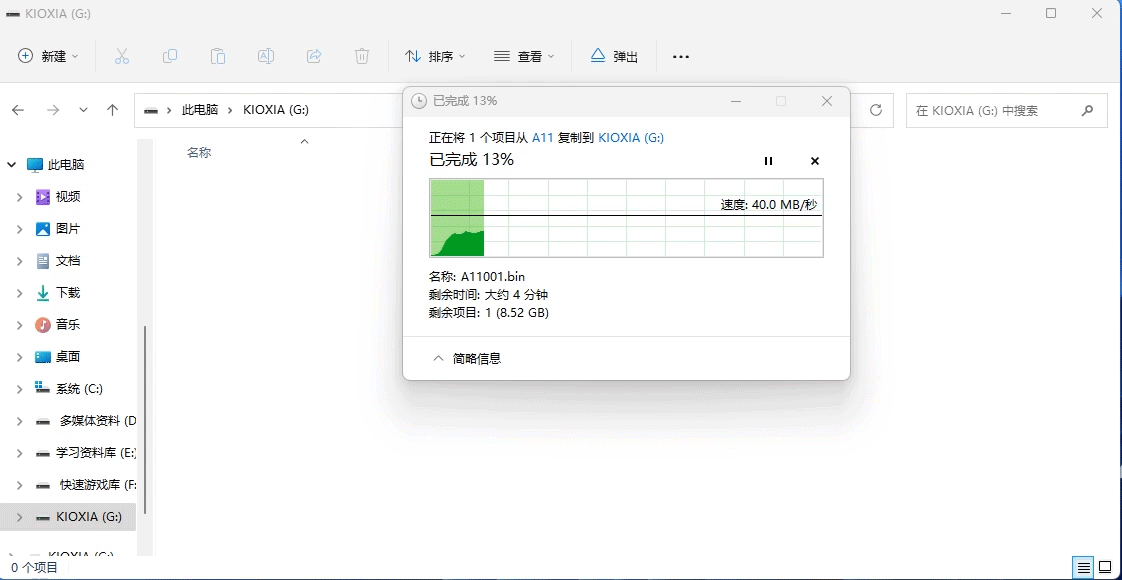Expand the 系统 (C:) drive node
This screenshot has width=1122, height=580.
[x=20, y=388]
